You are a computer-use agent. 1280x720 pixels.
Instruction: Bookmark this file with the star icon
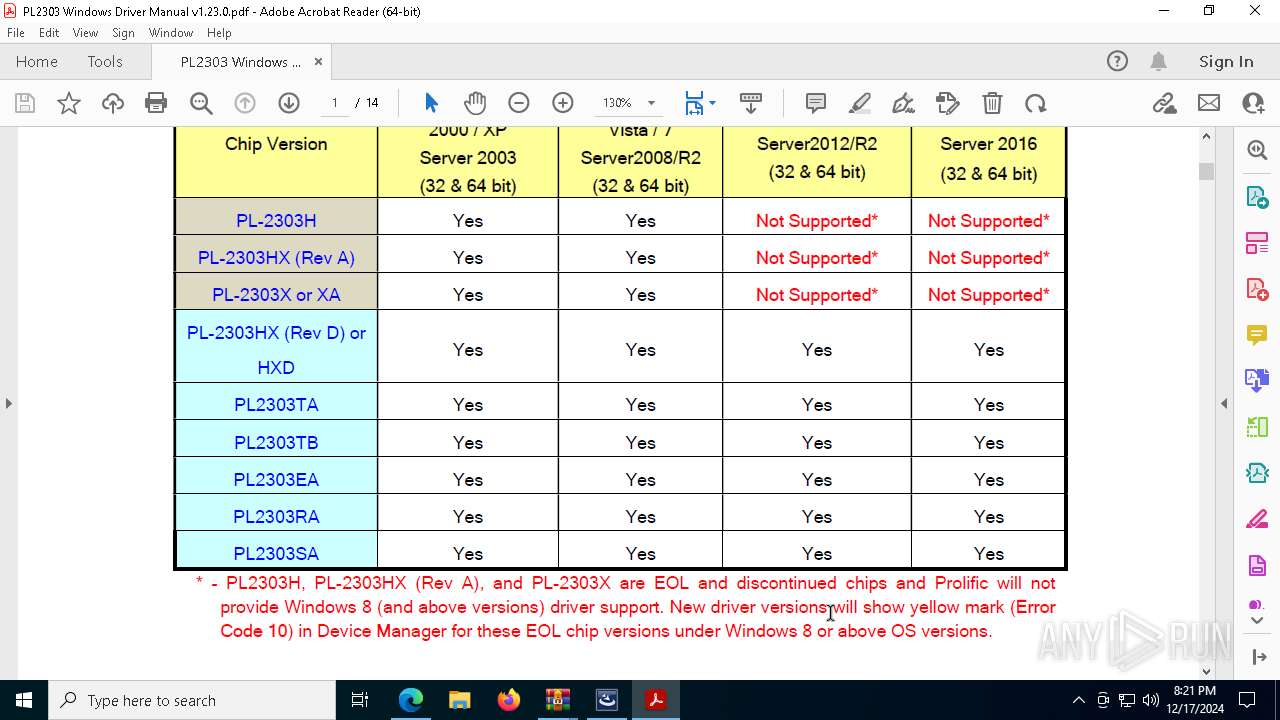(69, 103)
